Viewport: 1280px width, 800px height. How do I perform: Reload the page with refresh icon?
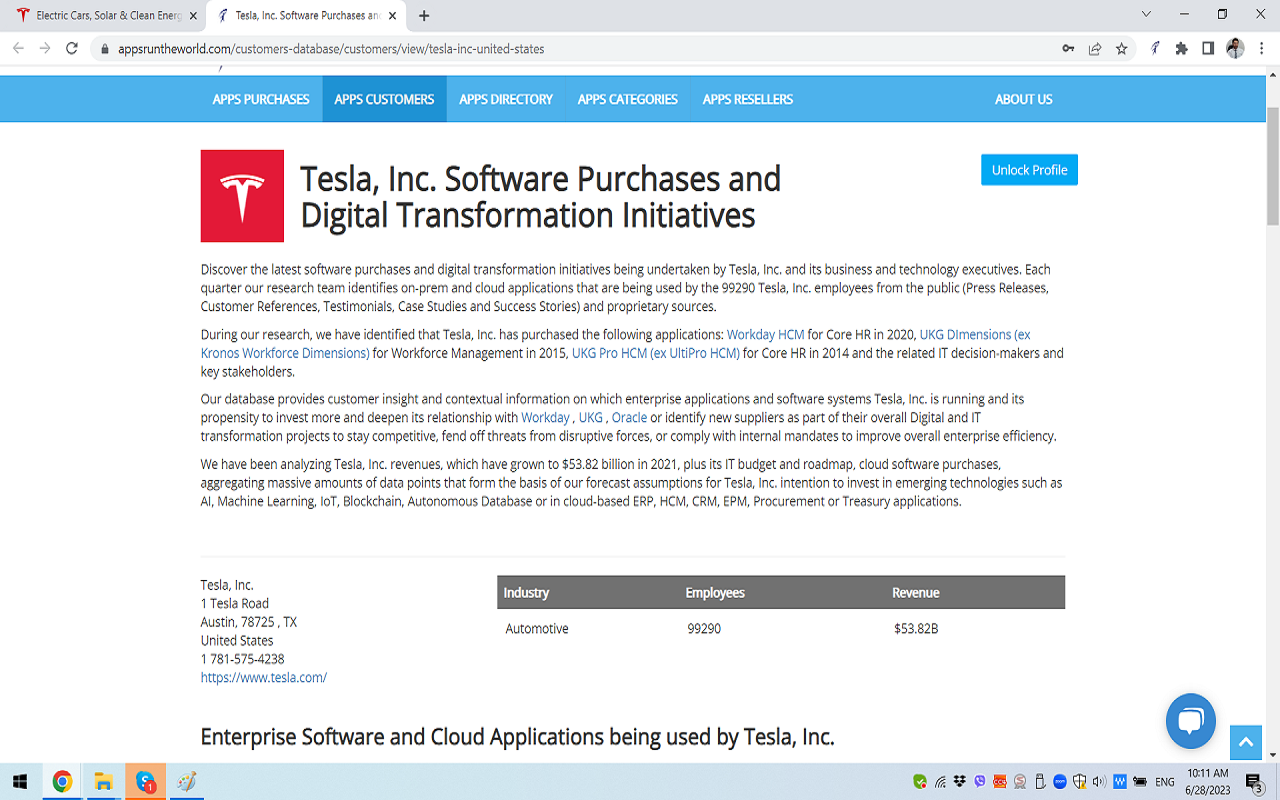[x=72, y=48]
